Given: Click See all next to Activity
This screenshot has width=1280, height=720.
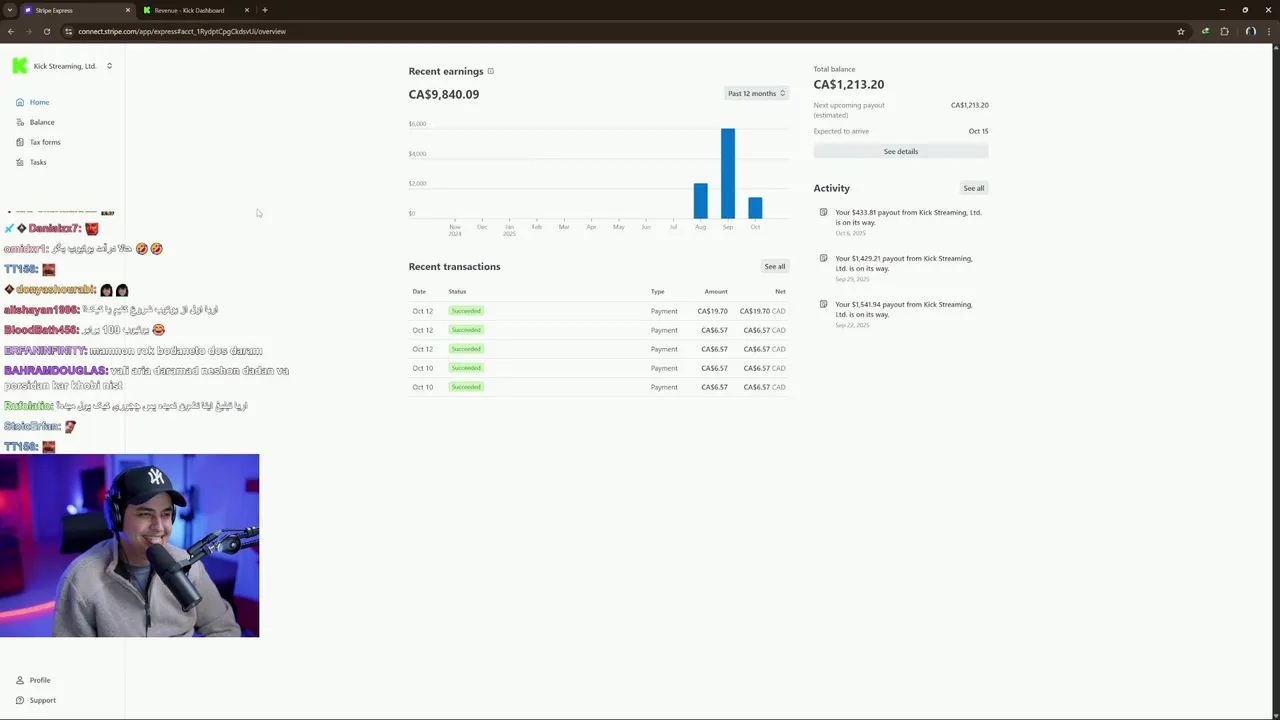Looking at the screenshot, I should (x=973, y=188).
